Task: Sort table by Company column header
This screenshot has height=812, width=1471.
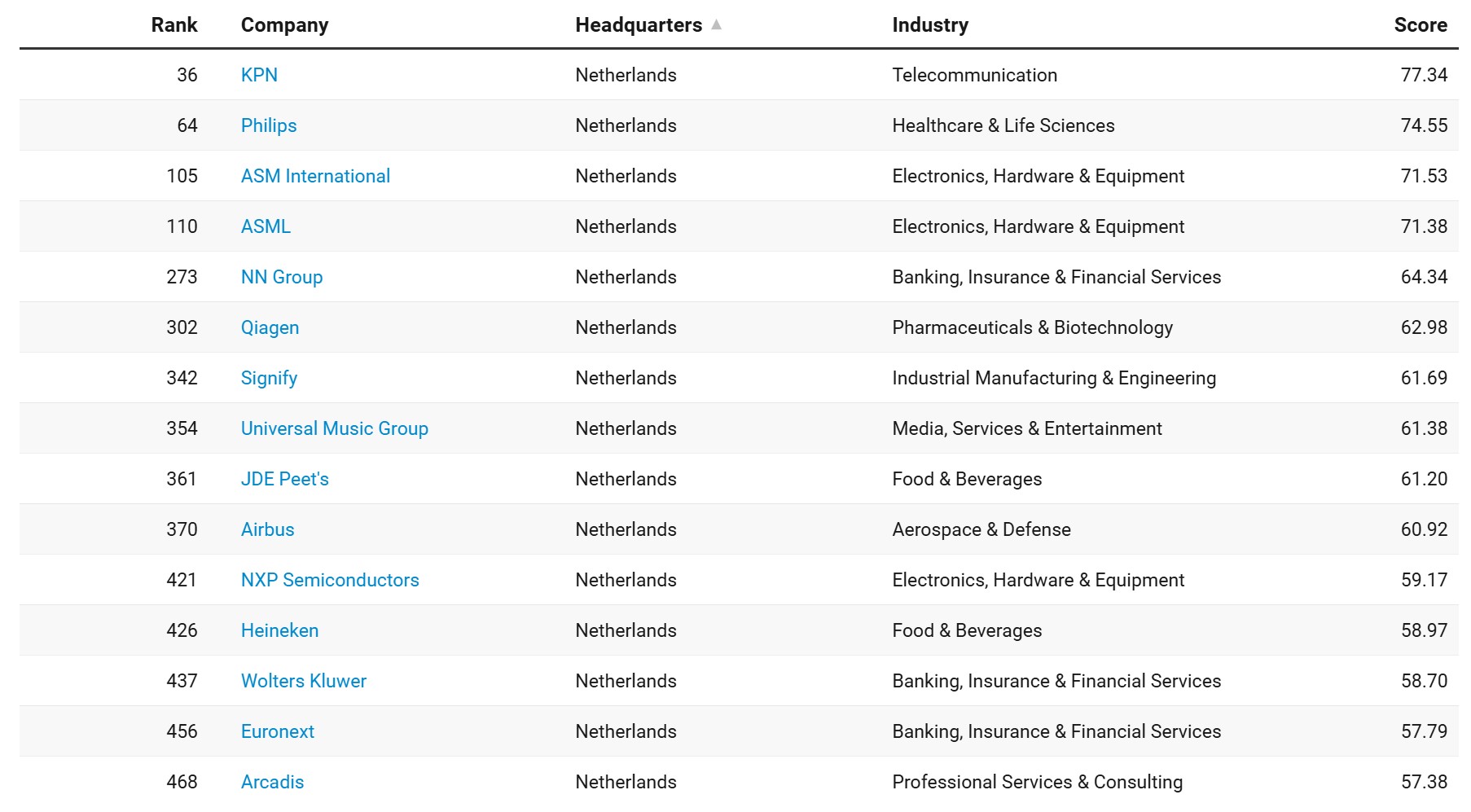Action: pos(284,25)
